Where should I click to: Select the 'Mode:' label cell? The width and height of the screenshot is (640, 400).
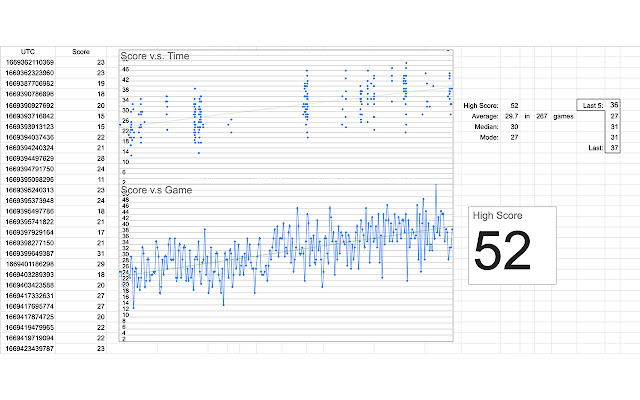click(x=481, y=138)
